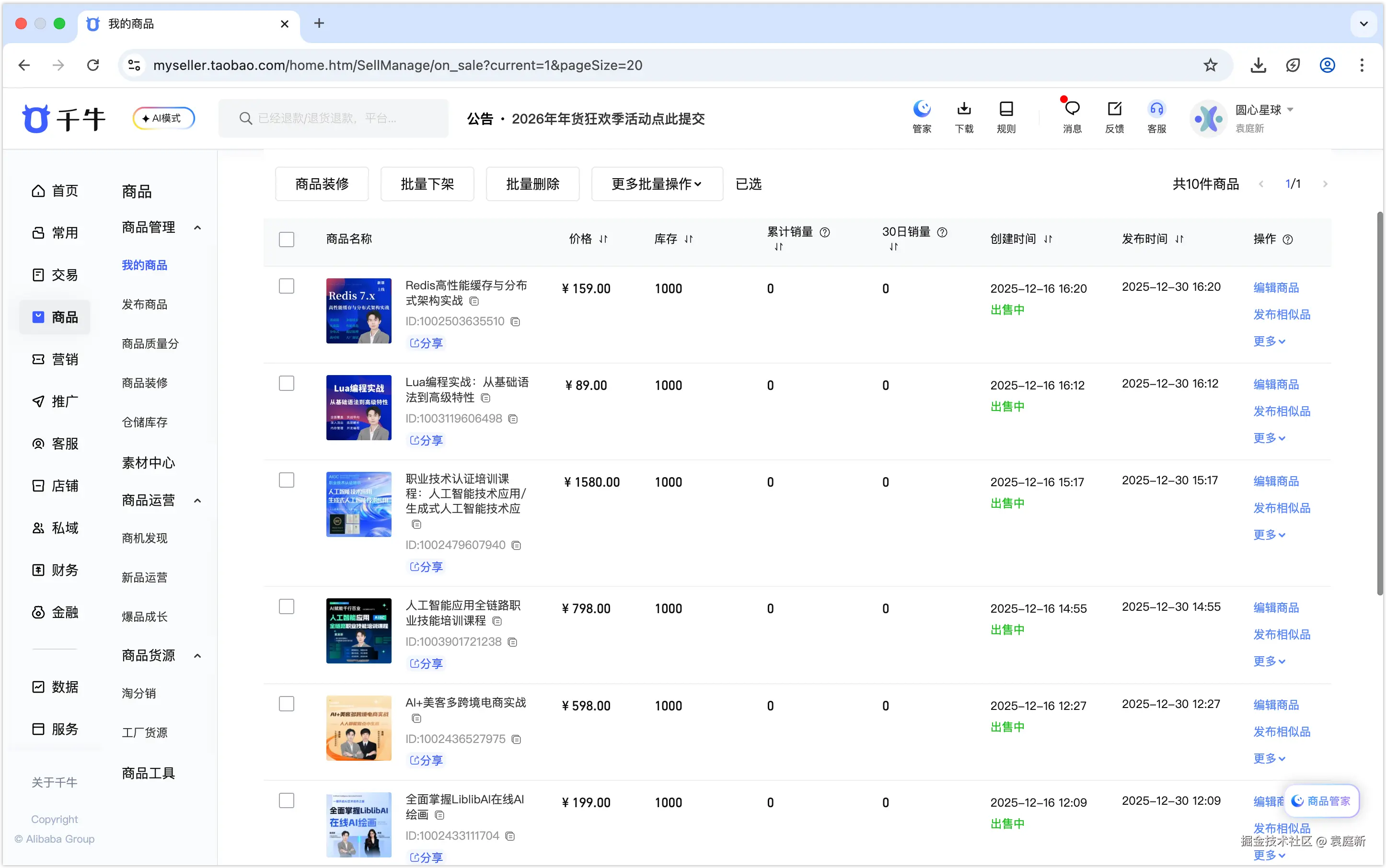Click 编辑商品 link for Redis product

click(x=1276, y=287)
